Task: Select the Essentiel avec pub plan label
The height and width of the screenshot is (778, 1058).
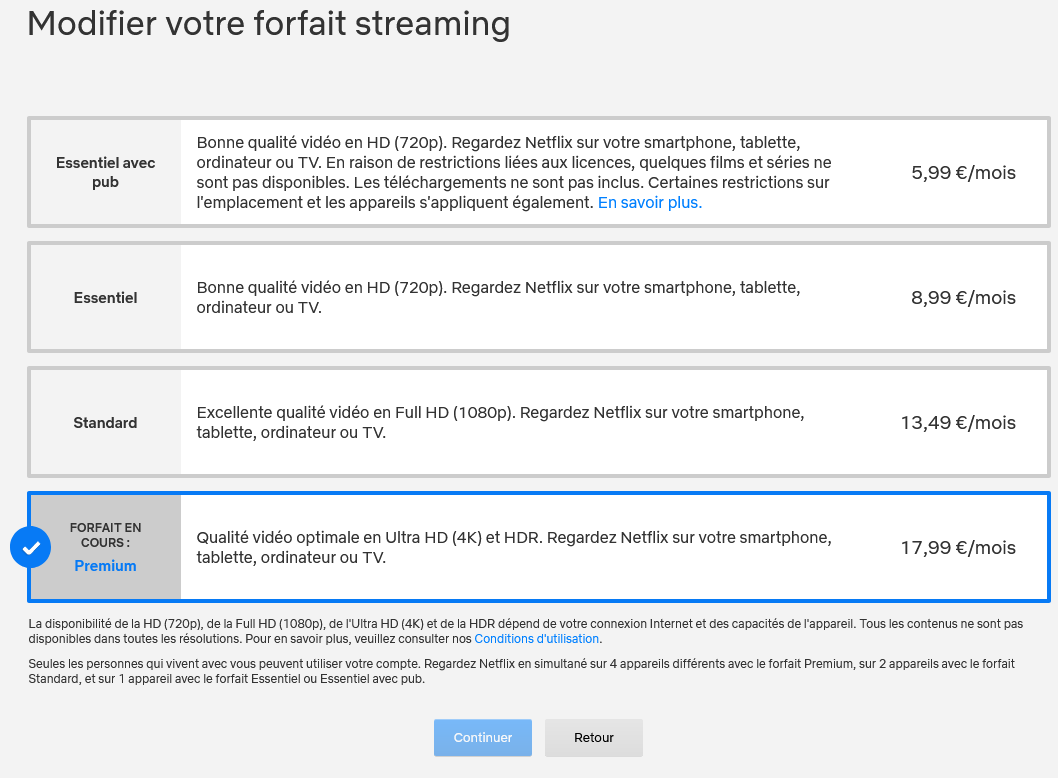Action: click(x=105, y=172)
